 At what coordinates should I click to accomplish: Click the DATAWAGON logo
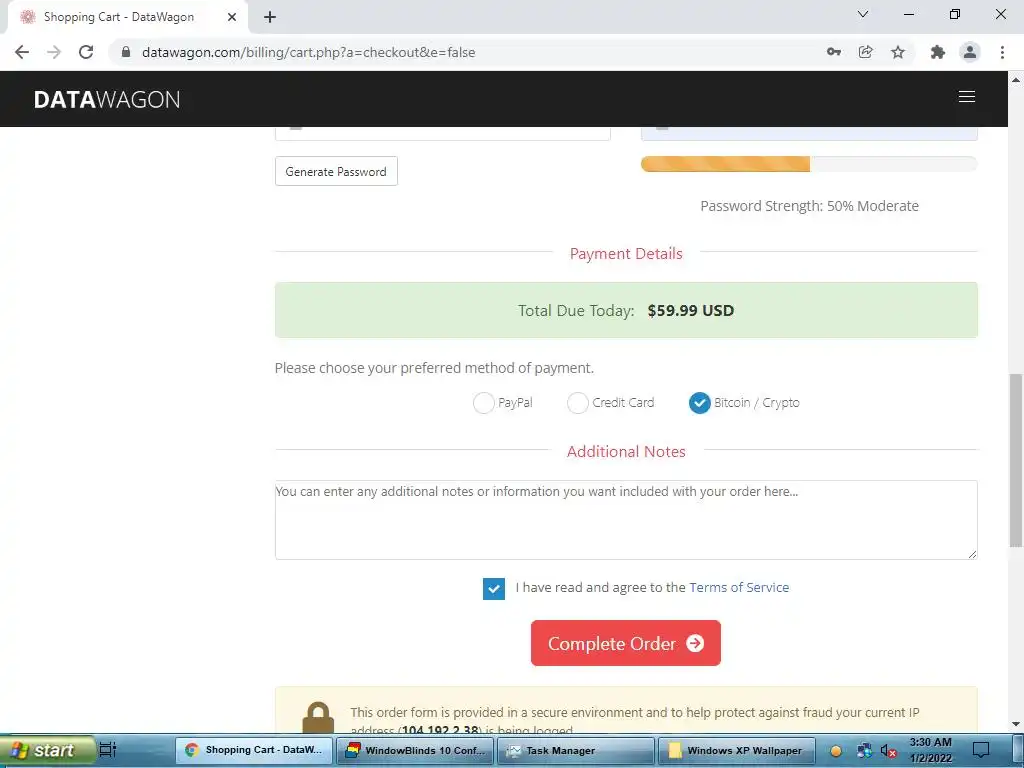click(106, 99)
